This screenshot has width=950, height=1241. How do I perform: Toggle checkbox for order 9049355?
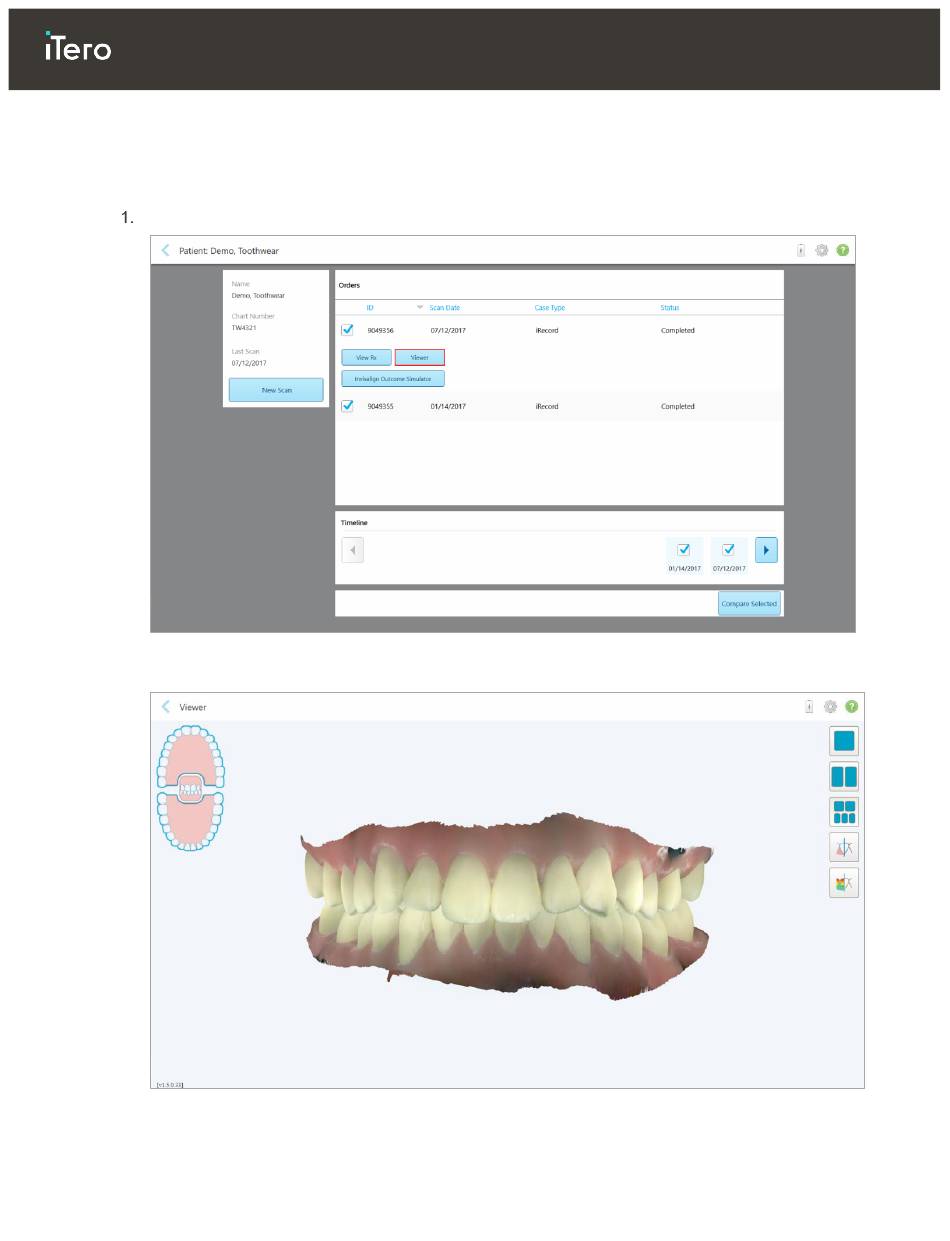click(x=347, y=406)
